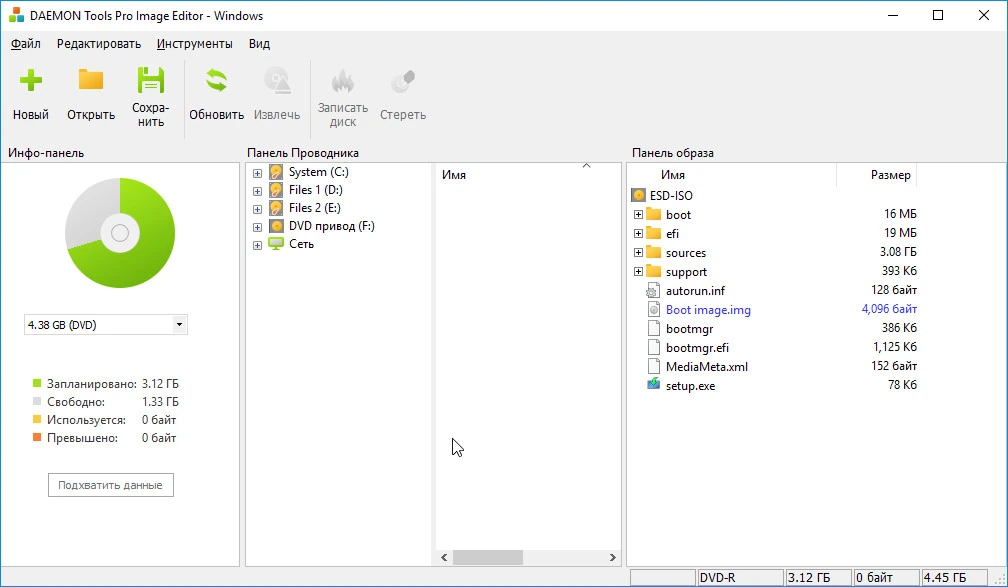
Task: Expand the Files 2 (E:) tree node
Action: pos(257,209)
